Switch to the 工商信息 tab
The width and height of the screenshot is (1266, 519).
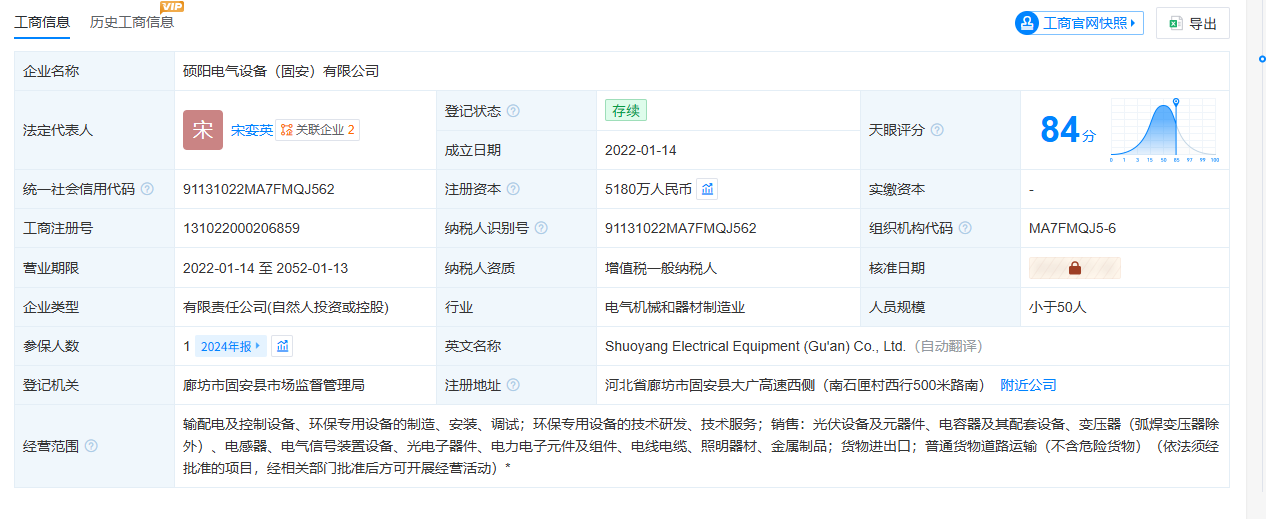click(42, 22)
